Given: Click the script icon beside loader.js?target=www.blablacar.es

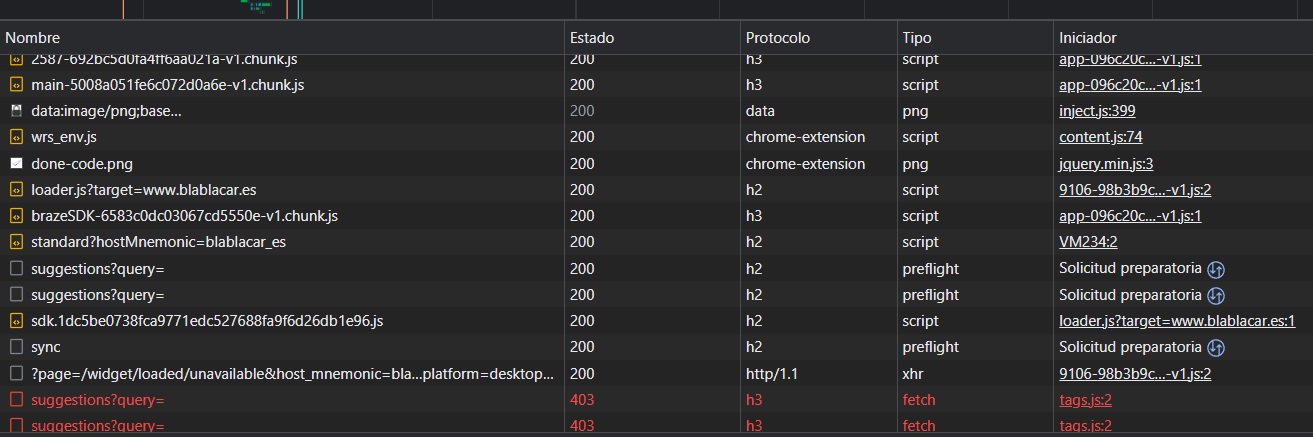Looking at the screenshot, I should point(16,189).
